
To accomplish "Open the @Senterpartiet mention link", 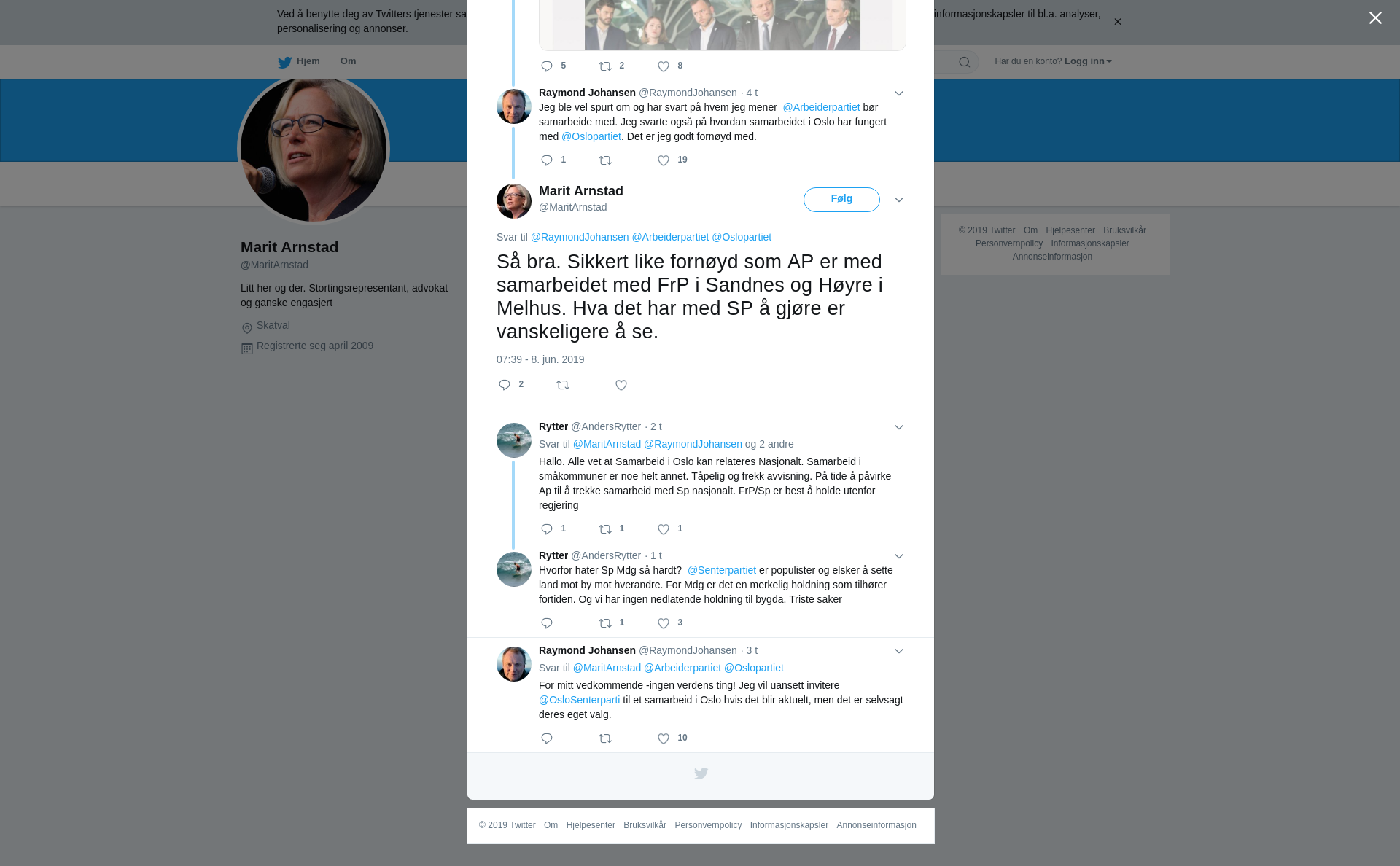I will [722, 570].
